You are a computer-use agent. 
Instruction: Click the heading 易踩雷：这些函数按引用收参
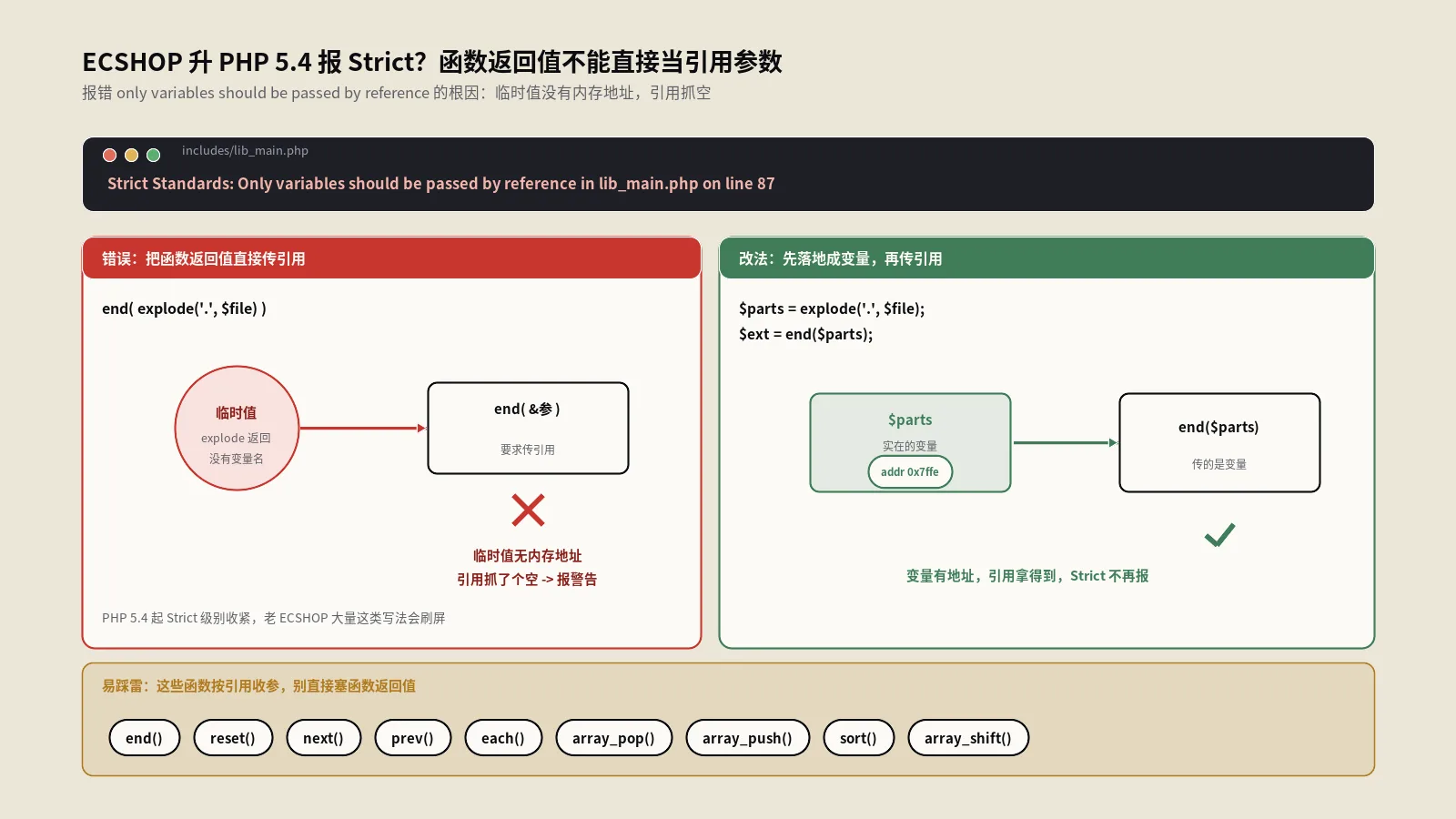tap(258, 686)
